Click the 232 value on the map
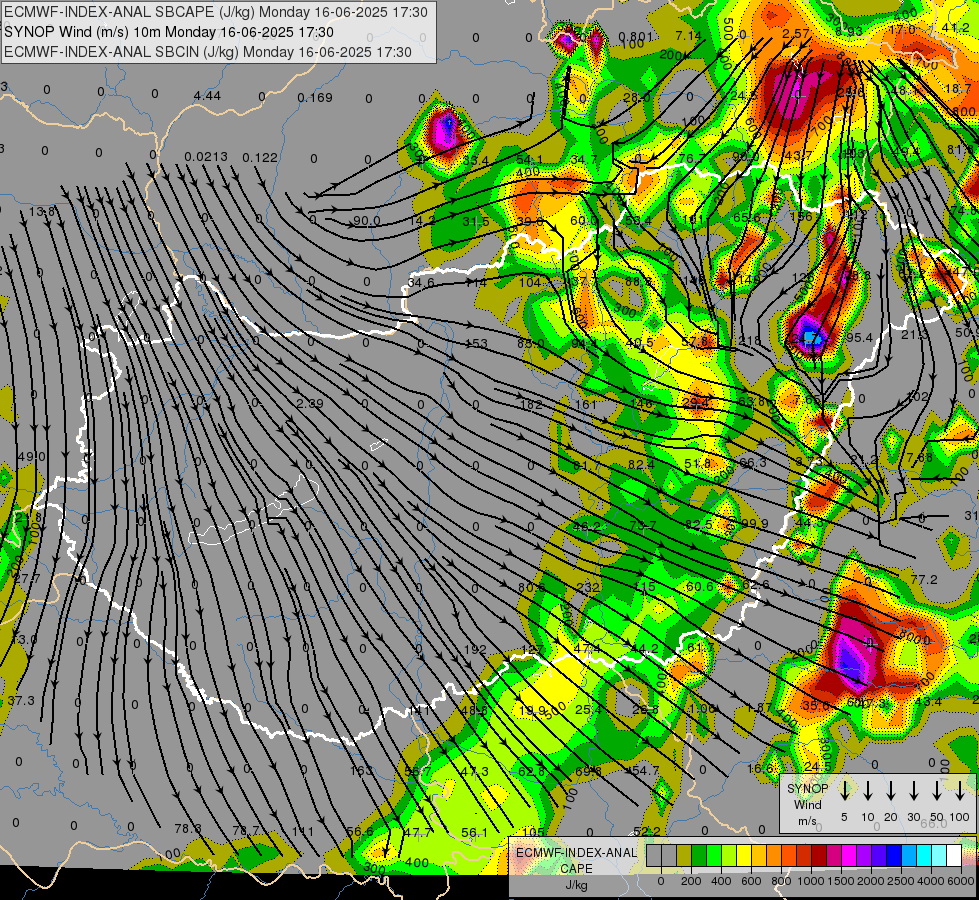This screenshot has width=979, height=900. click(588, 587)
